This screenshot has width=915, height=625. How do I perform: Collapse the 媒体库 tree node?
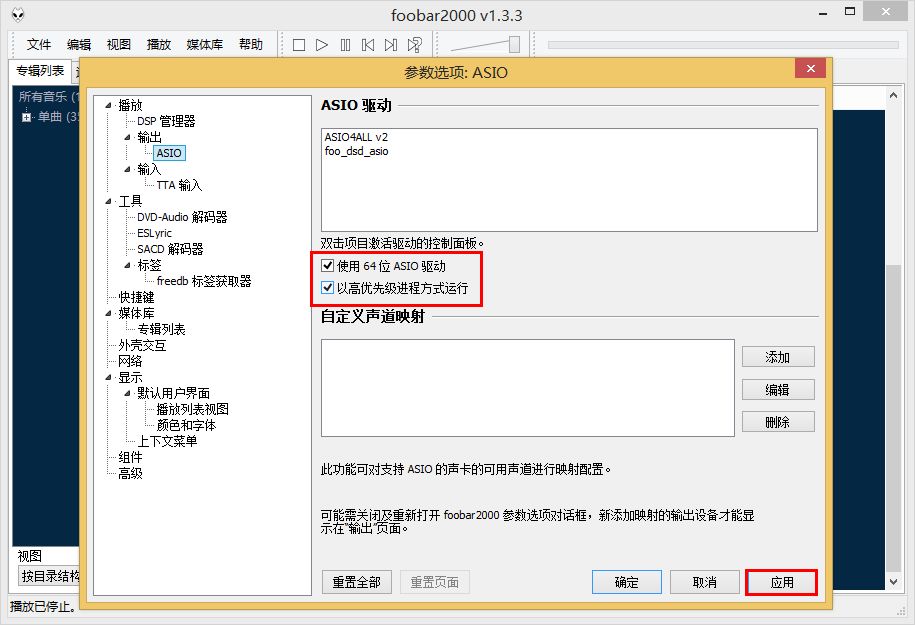coord(109,313)
